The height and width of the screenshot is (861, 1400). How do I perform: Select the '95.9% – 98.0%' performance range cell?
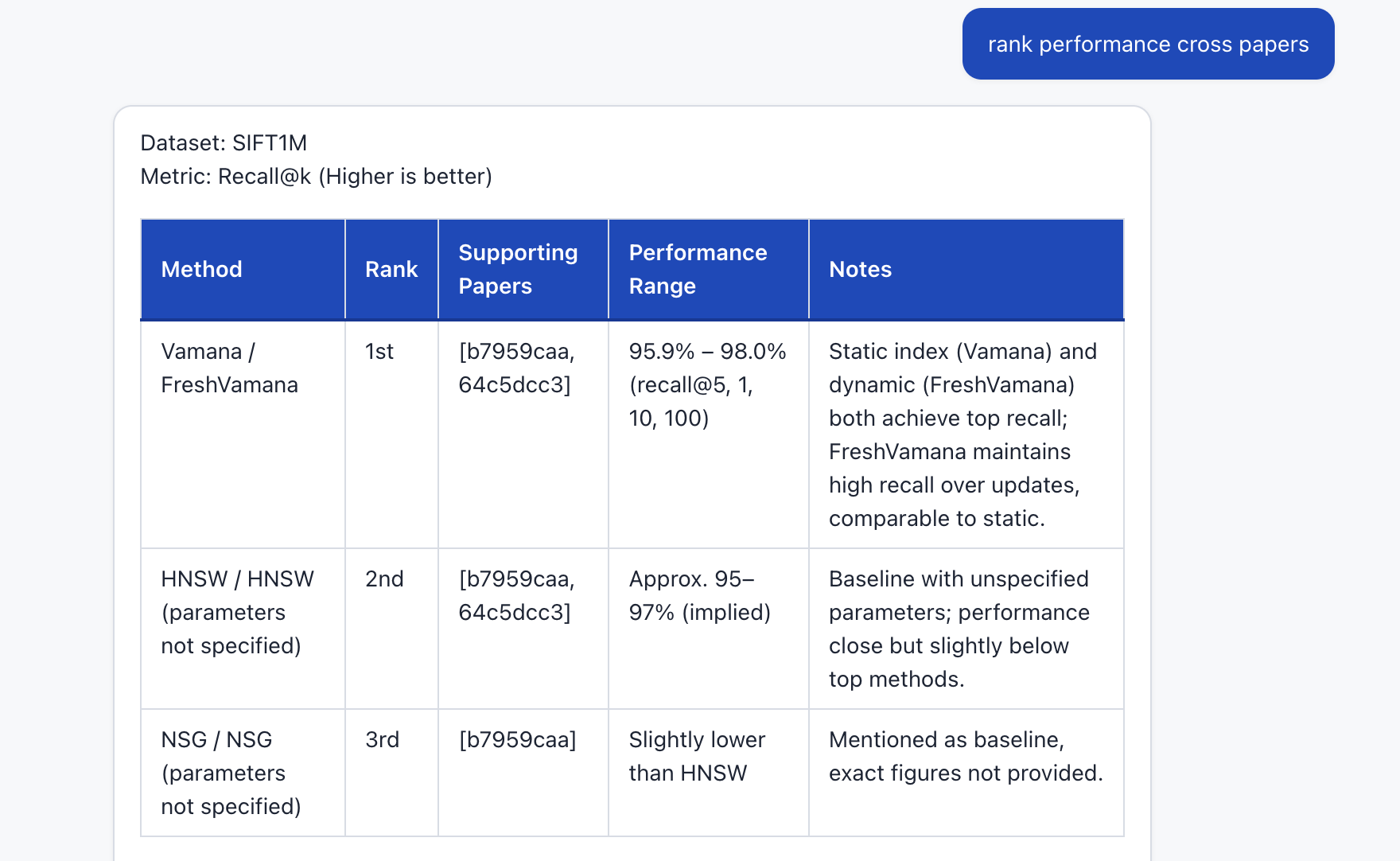pos(707,384)
